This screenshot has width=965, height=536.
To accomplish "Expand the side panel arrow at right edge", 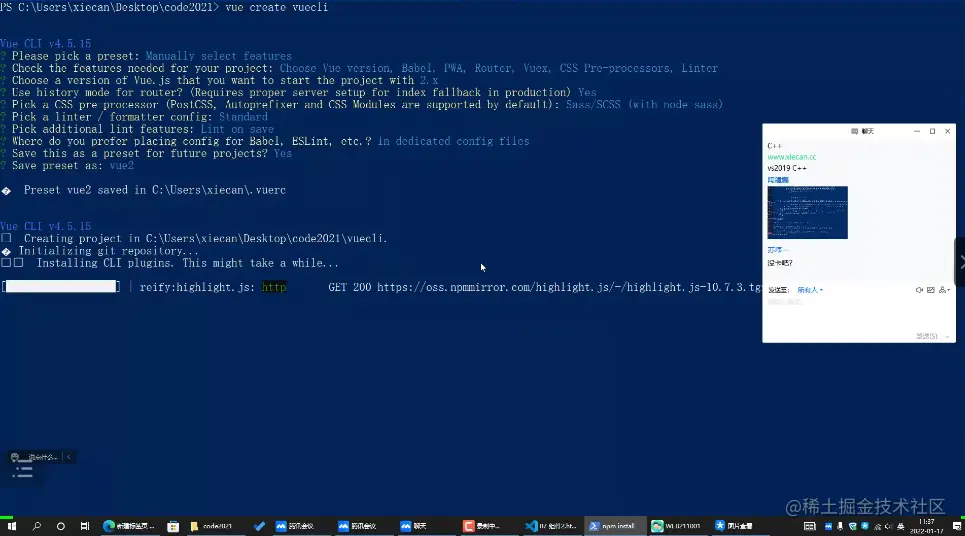I will (961, 262).
